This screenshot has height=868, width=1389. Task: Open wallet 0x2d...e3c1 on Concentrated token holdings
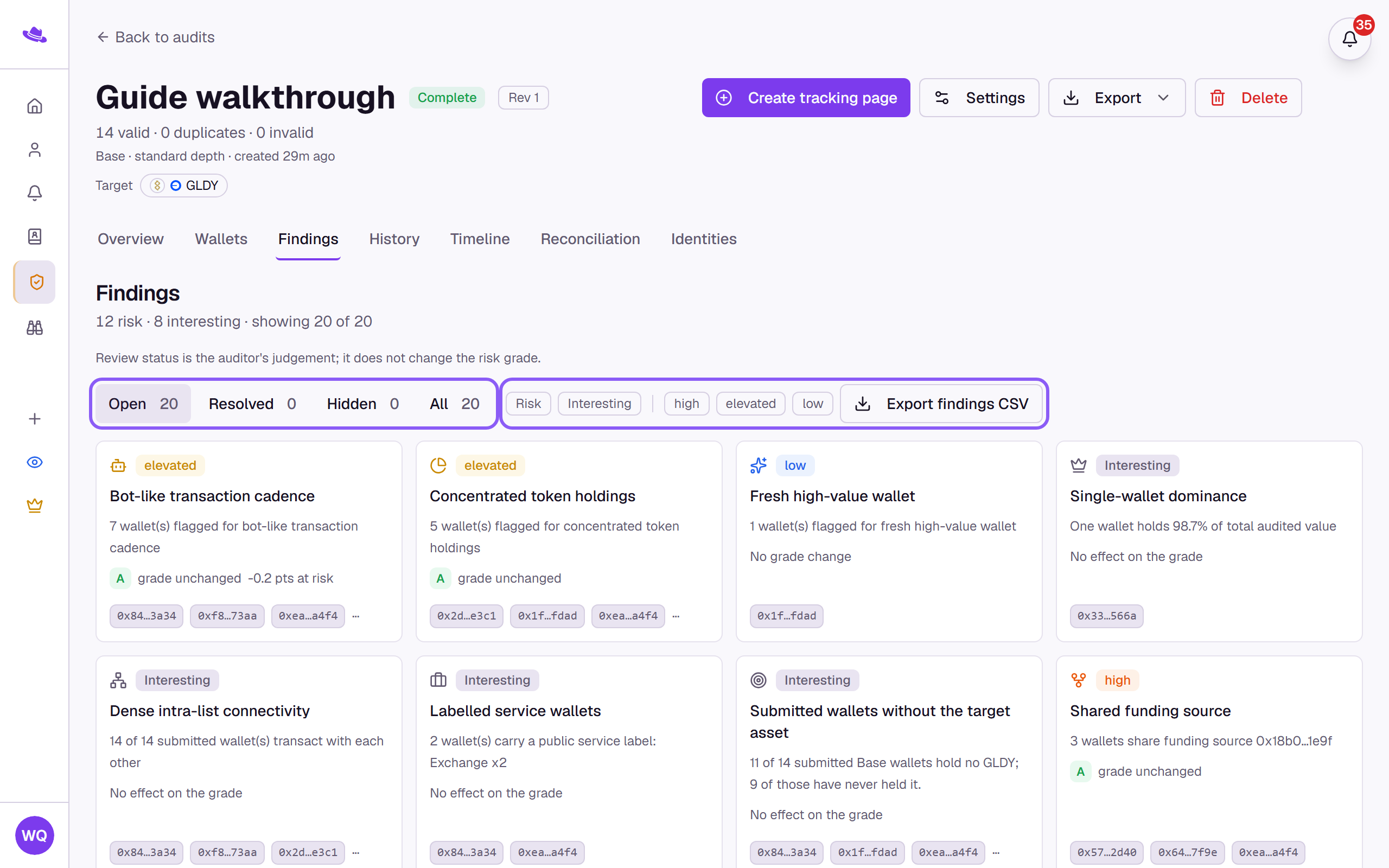click(467, 616)
